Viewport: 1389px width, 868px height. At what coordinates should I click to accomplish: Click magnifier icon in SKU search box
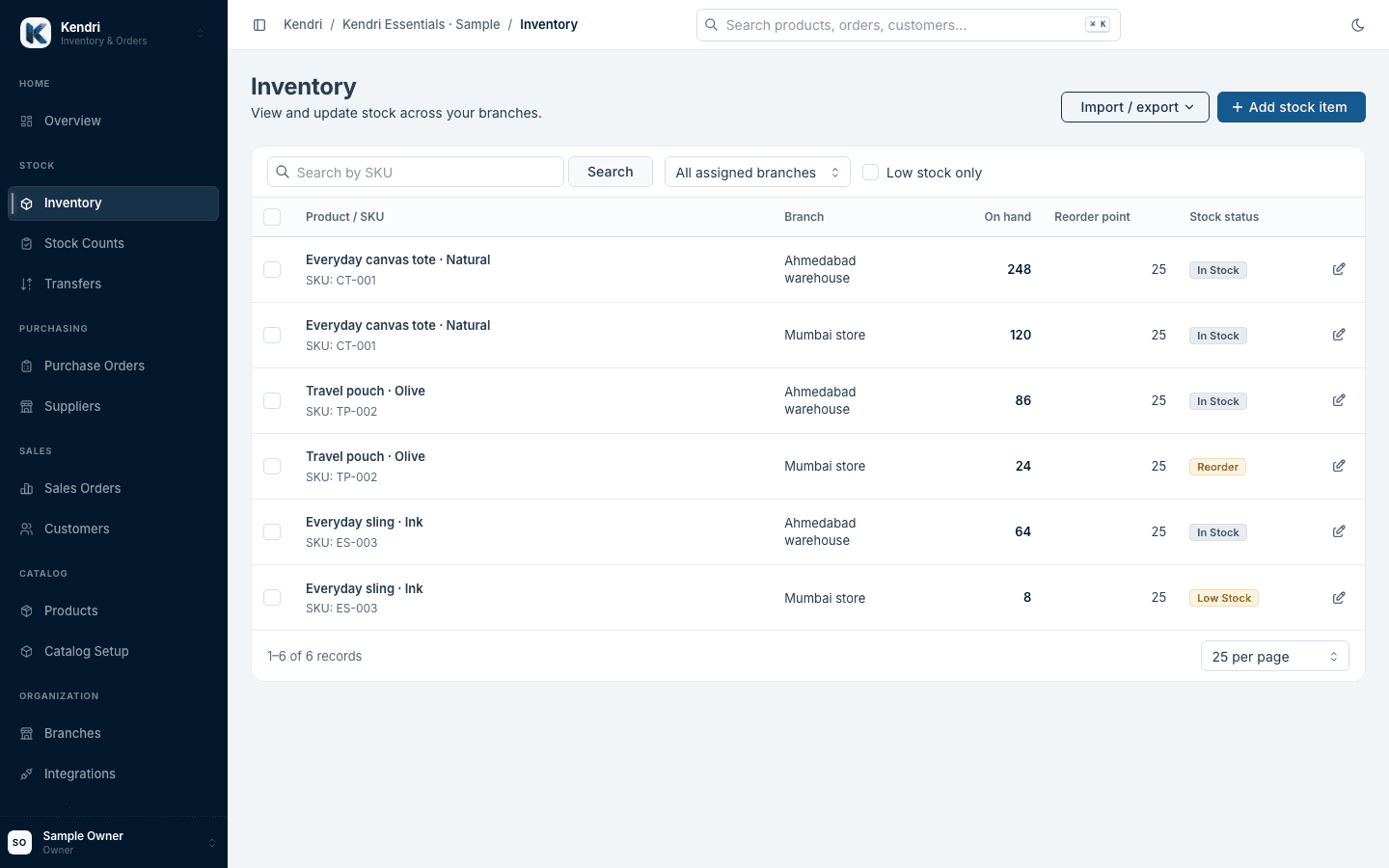click(x=283, y=172)
